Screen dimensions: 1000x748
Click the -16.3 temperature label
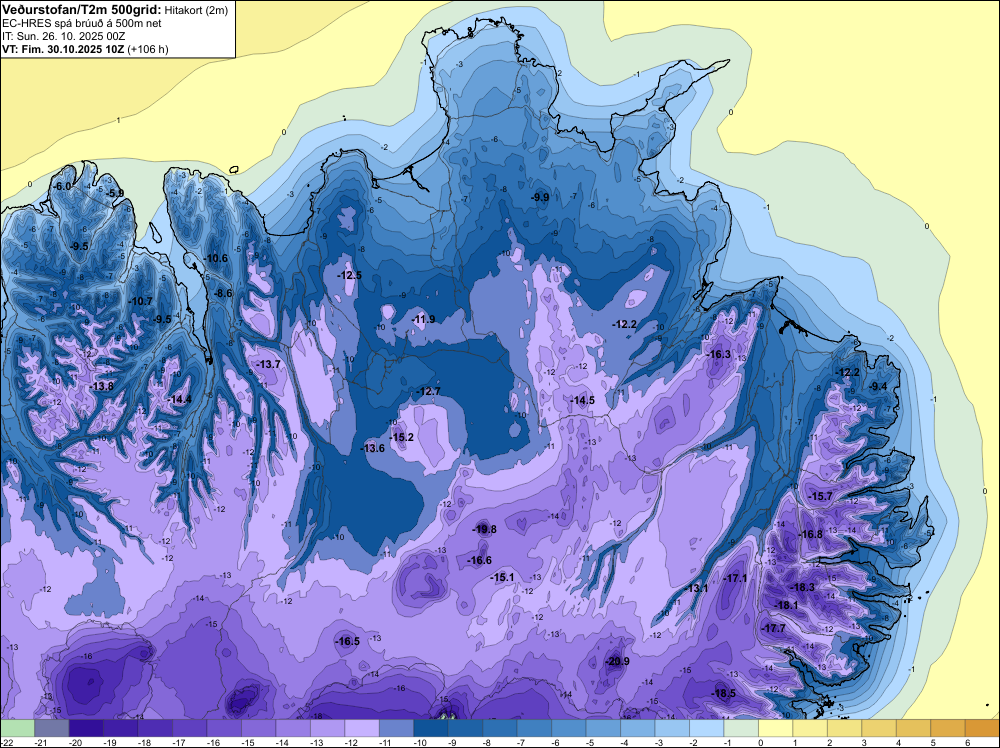pos(719,355)
